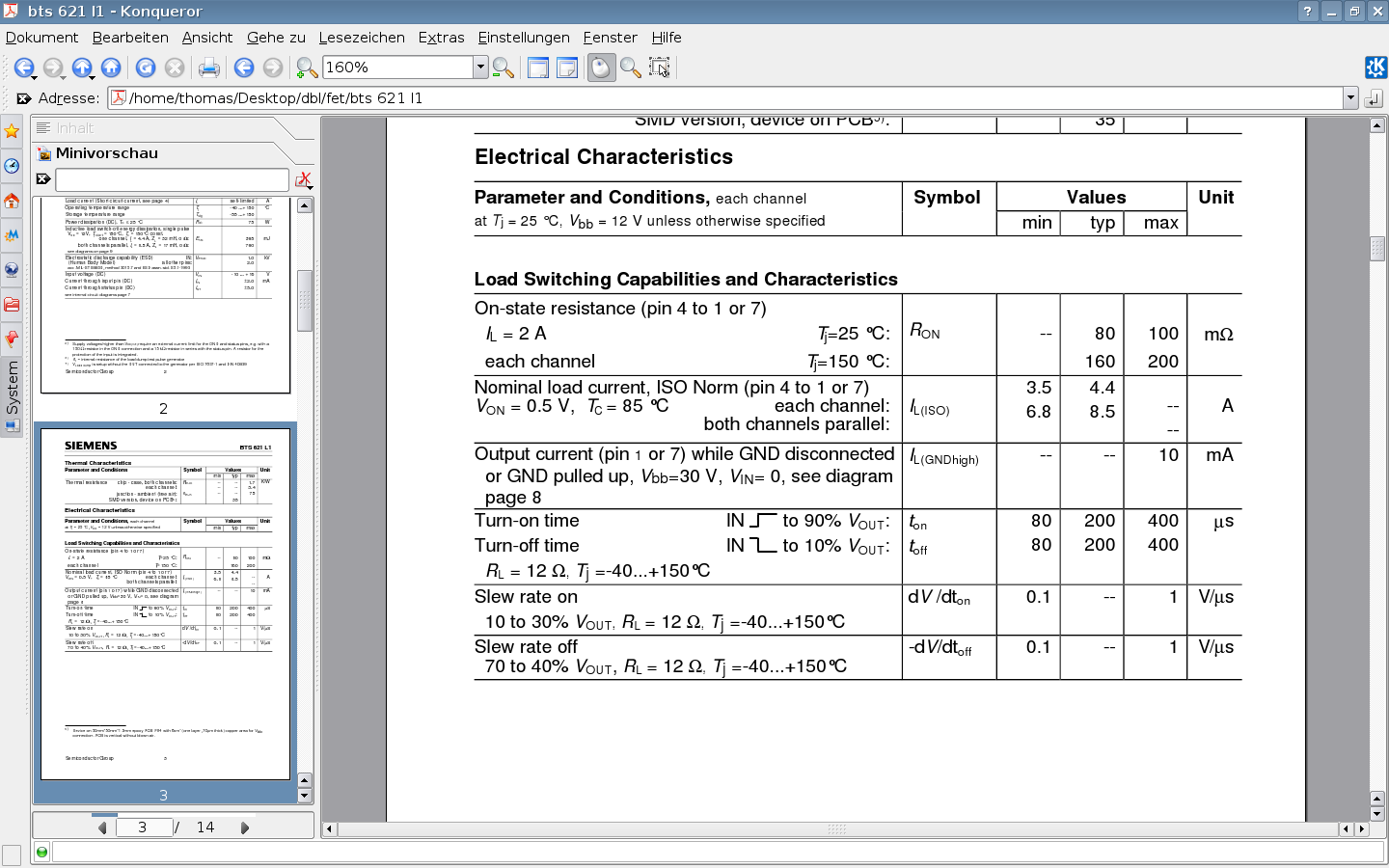Select the mouse browse tool
Viewport: 1389px width, 868px height.
(x=601, y=67)
